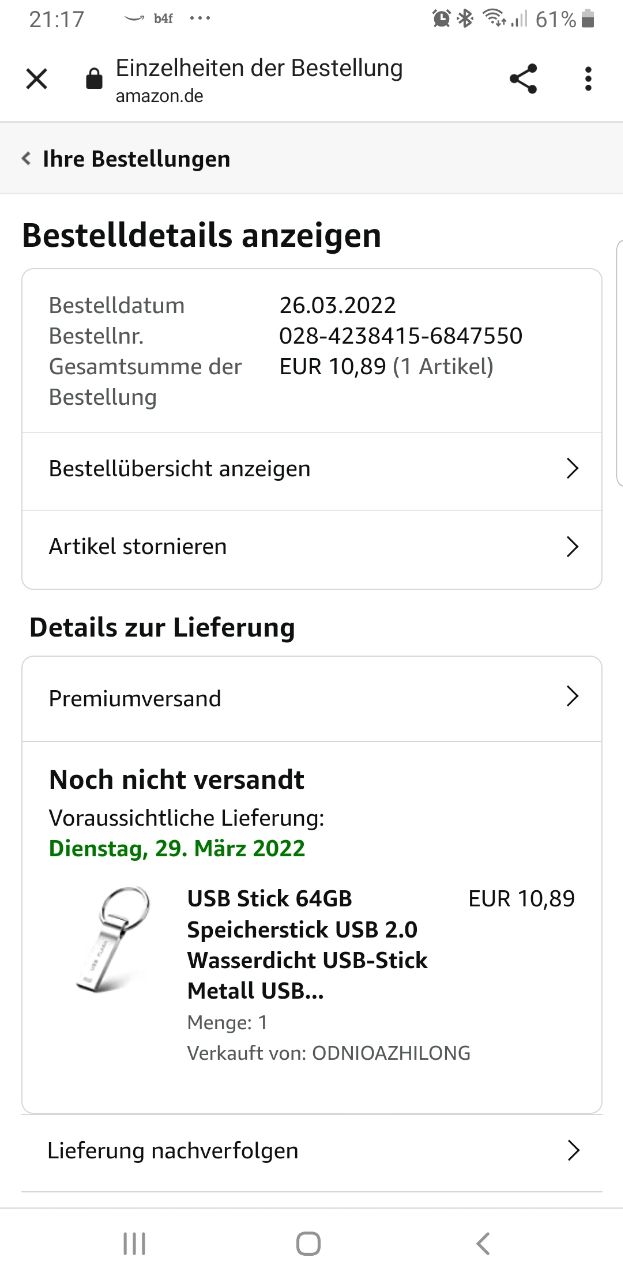Tap the Android recent apps icon

(134, 1243)
